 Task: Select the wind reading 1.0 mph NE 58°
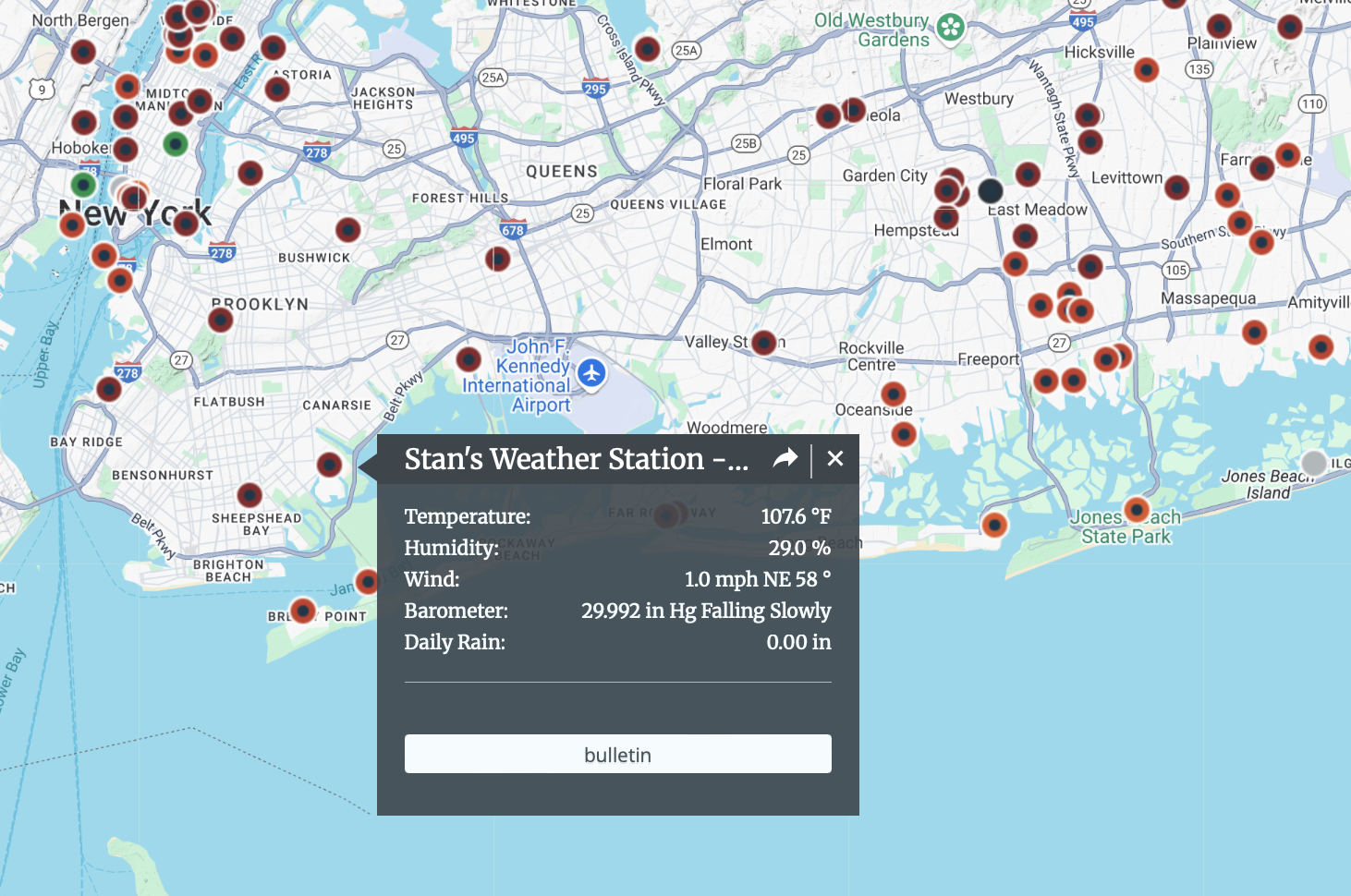point(757,579)
